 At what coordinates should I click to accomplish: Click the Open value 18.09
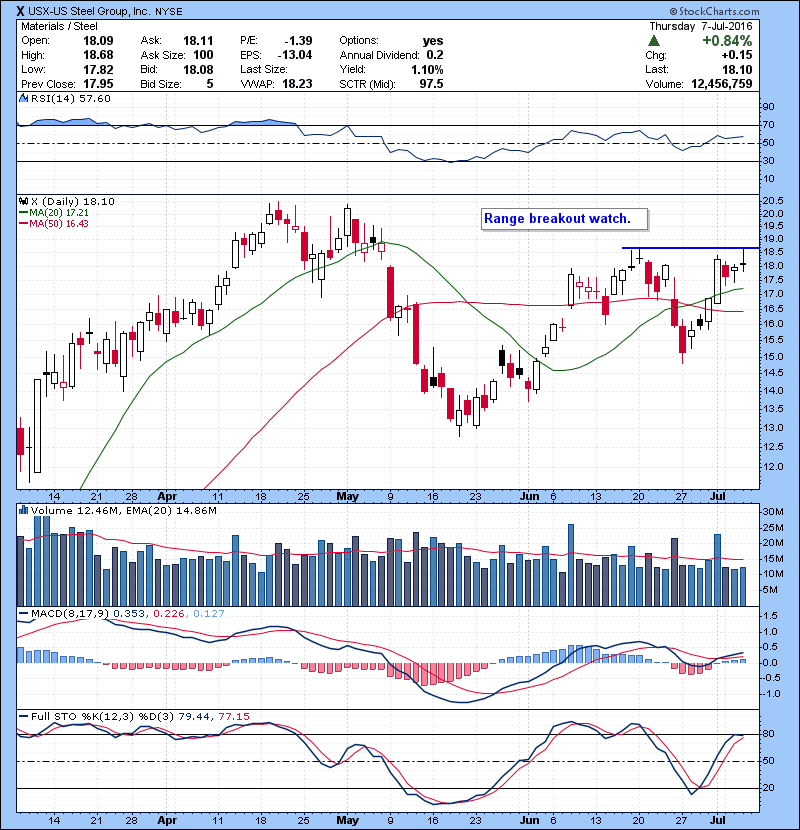coord(98,41)
